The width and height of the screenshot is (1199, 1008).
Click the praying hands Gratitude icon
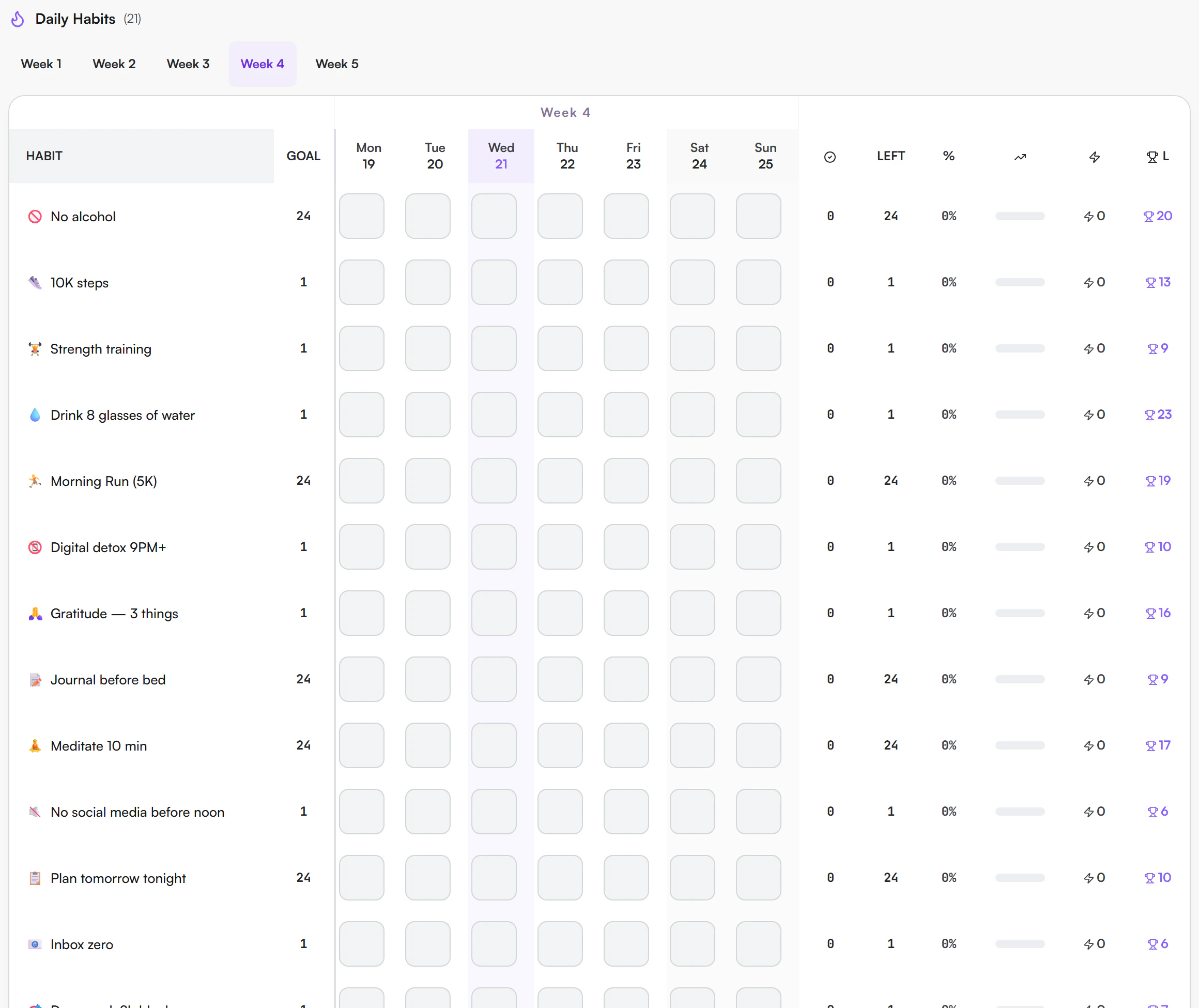(35, 614)
